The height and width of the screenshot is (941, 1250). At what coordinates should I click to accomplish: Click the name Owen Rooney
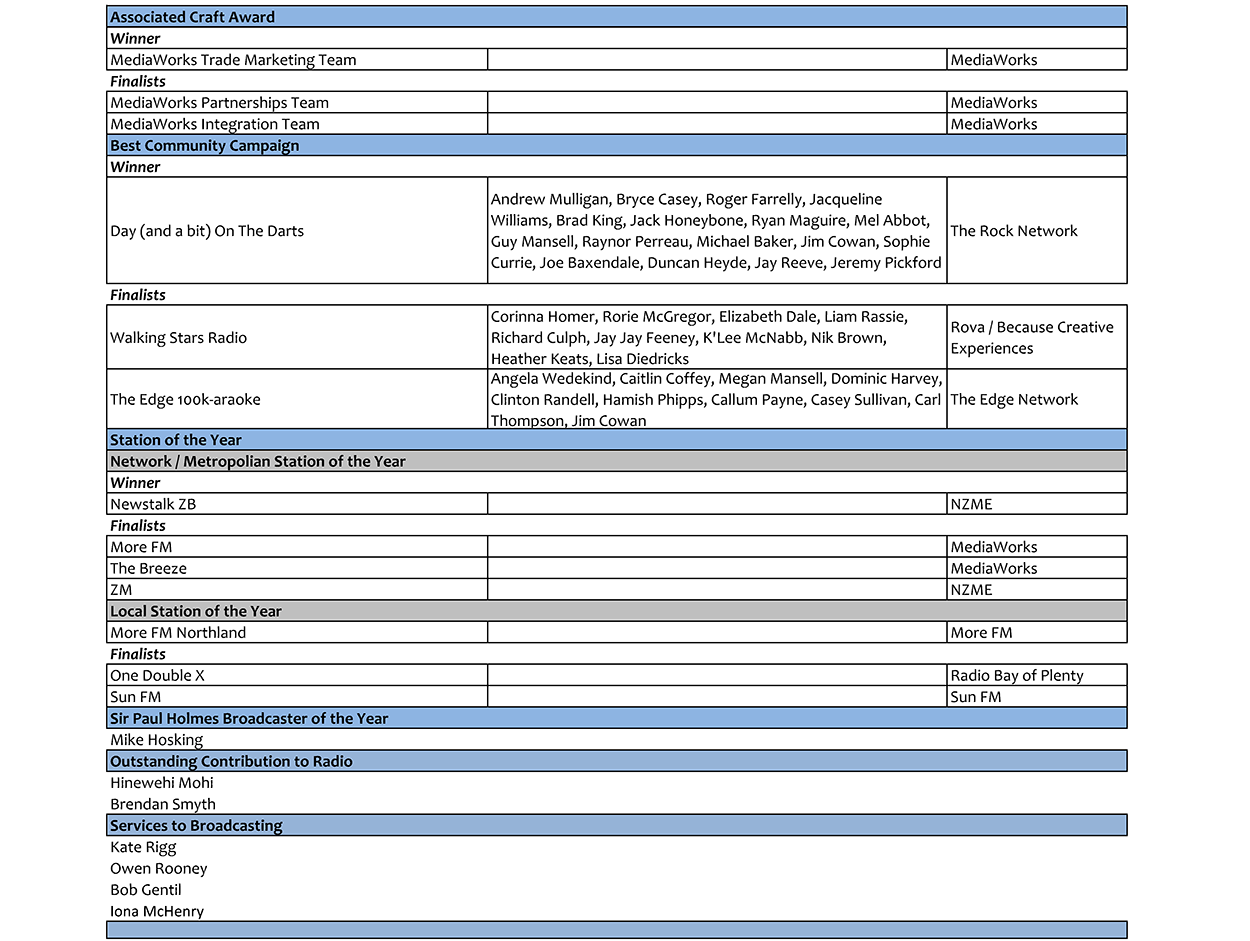coord(159,868)
